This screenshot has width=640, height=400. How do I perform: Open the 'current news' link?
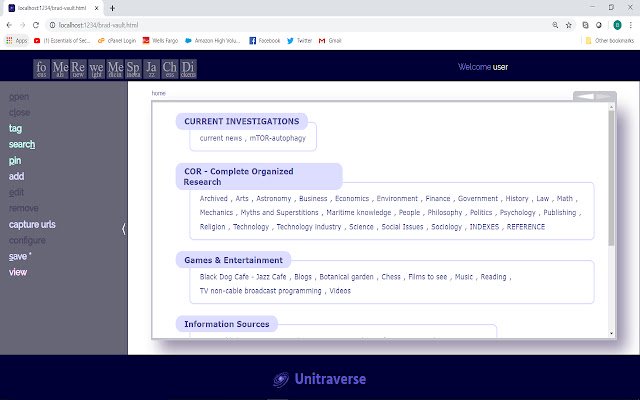[x=221, y=138]
